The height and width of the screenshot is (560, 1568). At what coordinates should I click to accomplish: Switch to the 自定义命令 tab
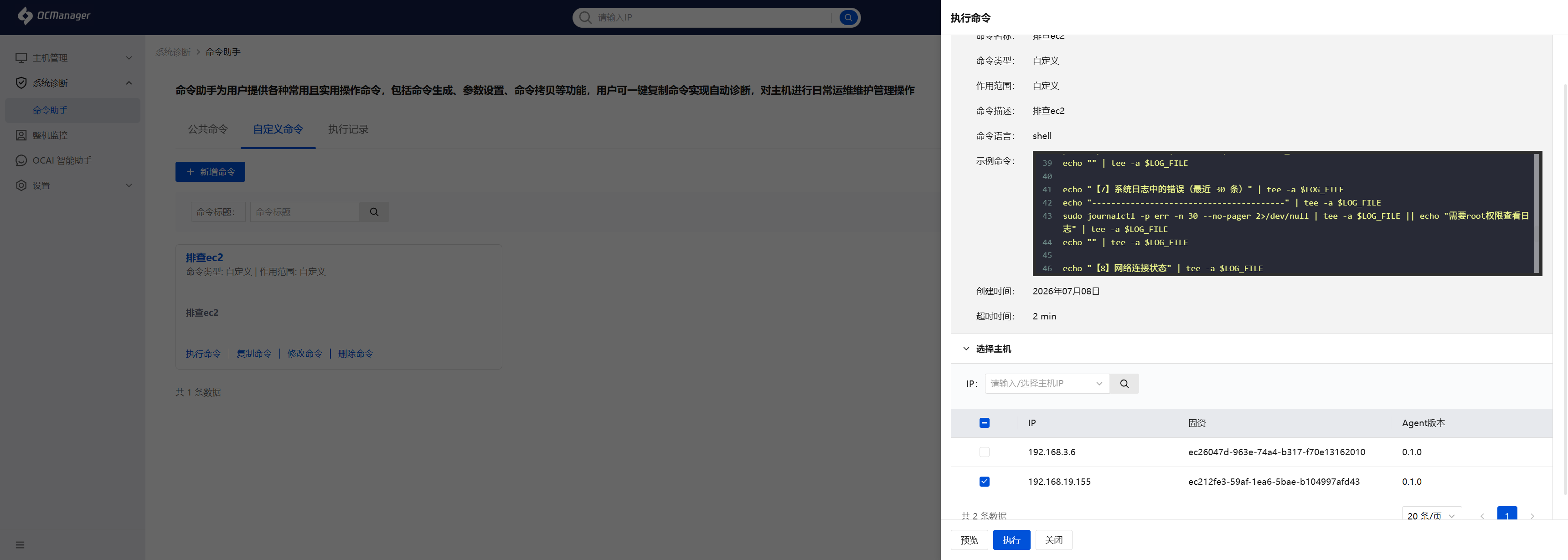pyautogui.click(x=278, y=129)
